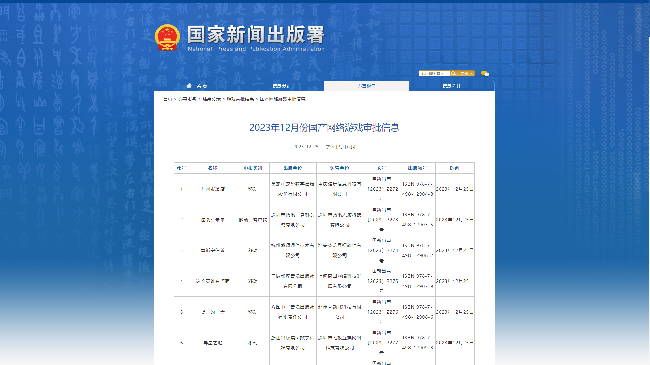650x365 pixels.
Task: Click the magnifier search icon
Action: pos(453,73)
